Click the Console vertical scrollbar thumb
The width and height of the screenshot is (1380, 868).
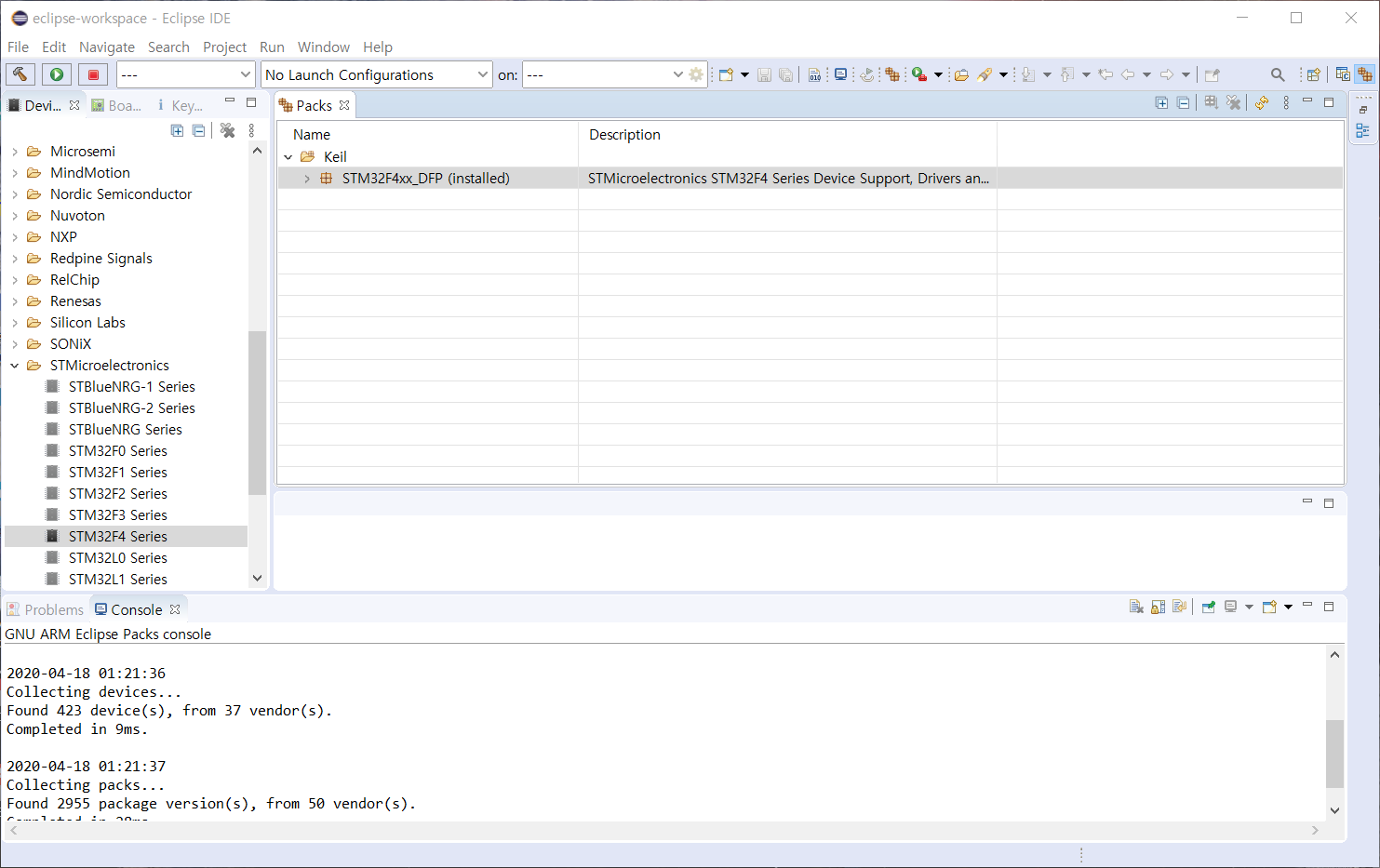coord(1334,754)
